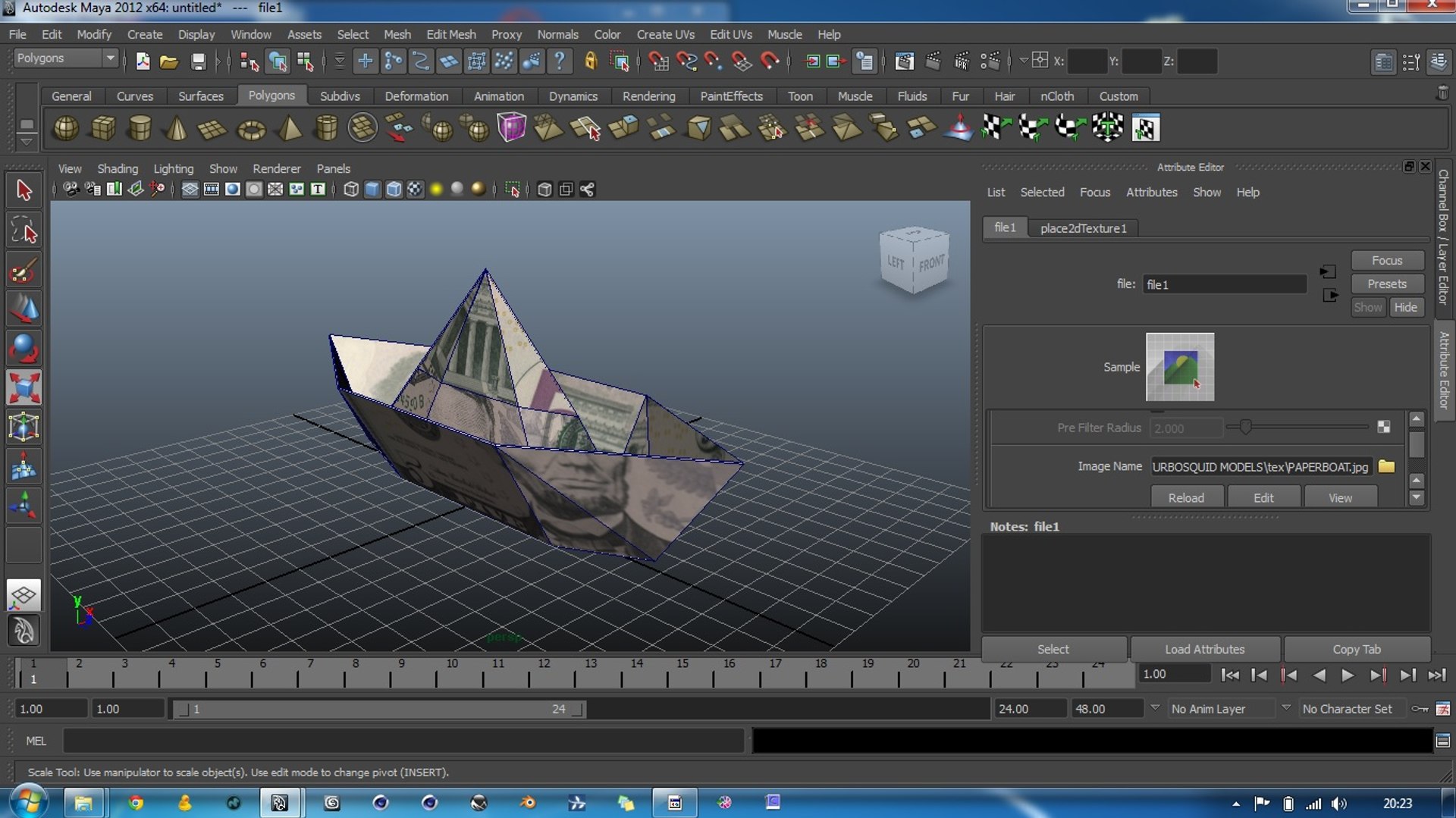Image resolution: width=1456 pixels, height=818 pixels.
Task: Create a polygon cube from the shelf
Action: tap(103, 127)
